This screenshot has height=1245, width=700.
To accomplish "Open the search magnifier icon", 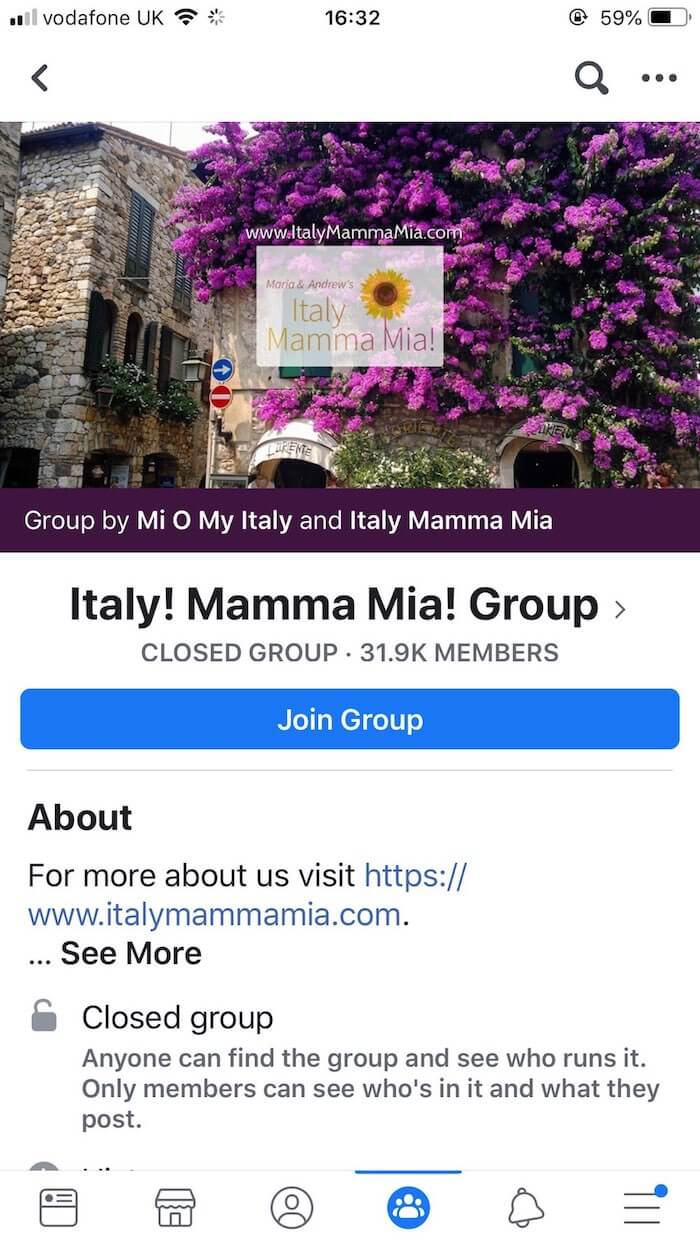I will coord(591,77).
